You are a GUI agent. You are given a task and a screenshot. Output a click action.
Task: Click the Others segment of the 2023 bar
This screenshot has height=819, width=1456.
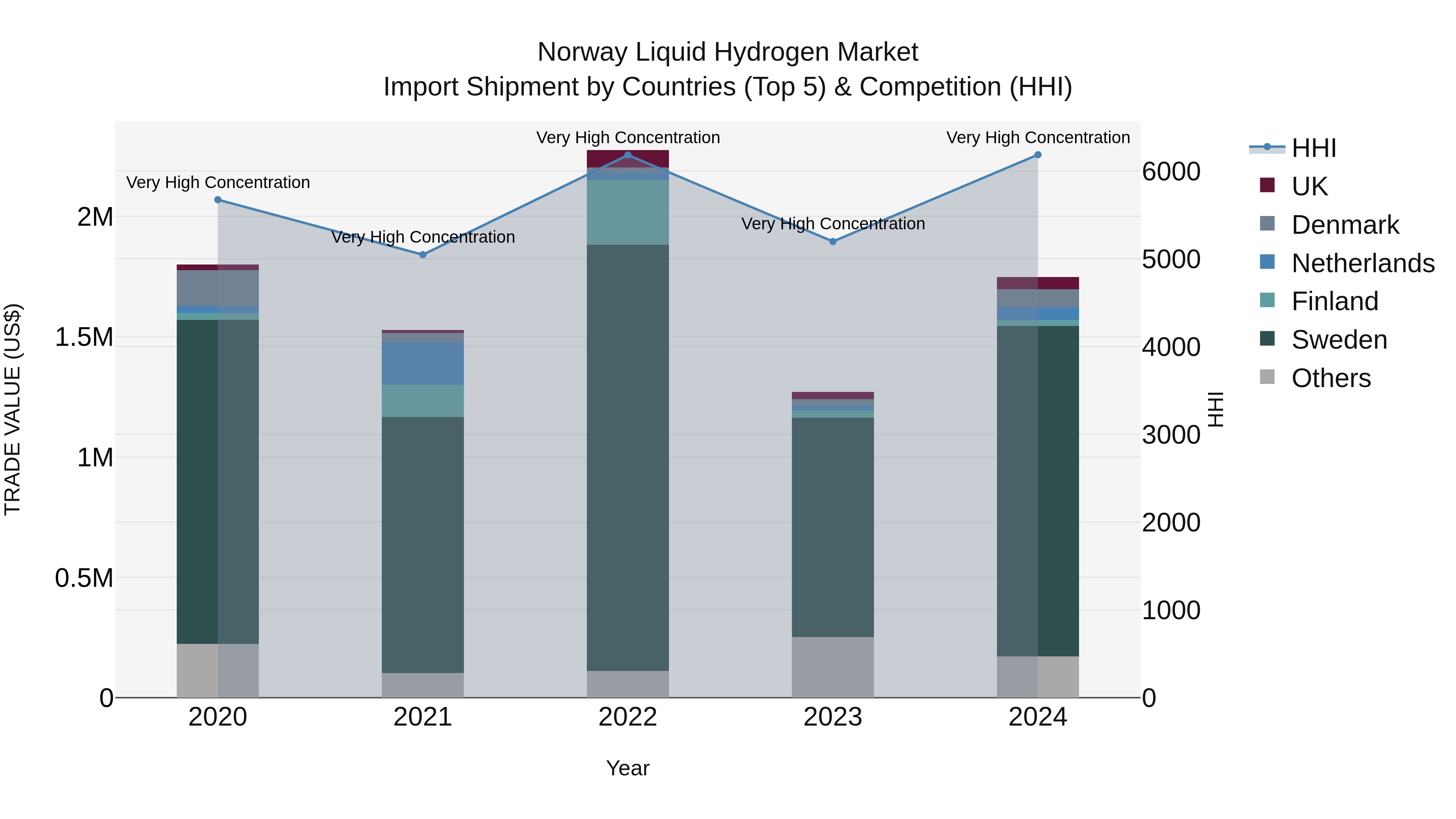833,667
